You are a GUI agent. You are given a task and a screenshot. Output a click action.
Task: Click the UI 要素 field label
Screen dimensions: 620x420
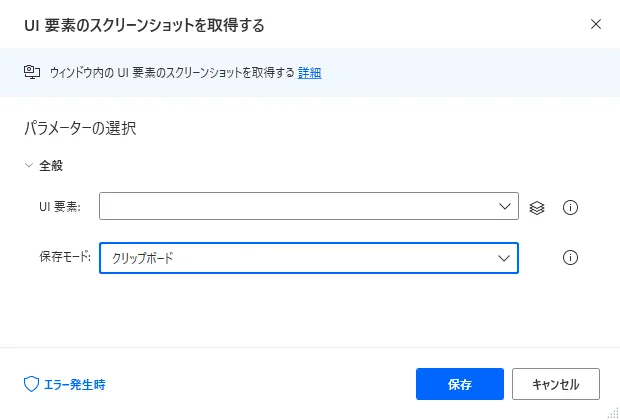point(59,207)
